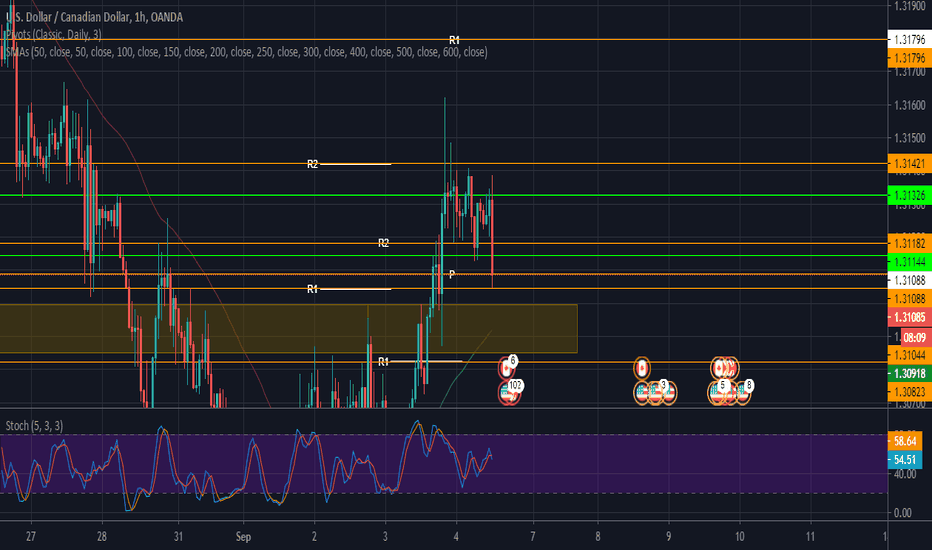Click the 28 date label on the time axis
Viewport: 932px width, 550px height.
click(x=102, y=537)
